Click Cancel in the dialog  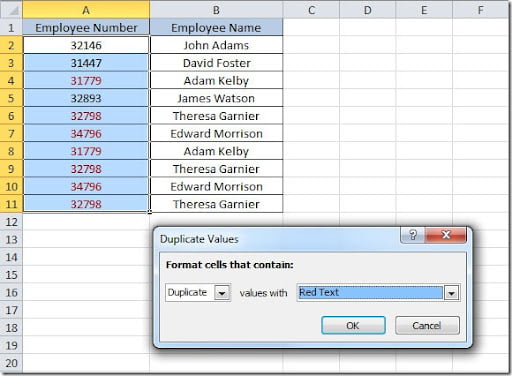[427, 325]
